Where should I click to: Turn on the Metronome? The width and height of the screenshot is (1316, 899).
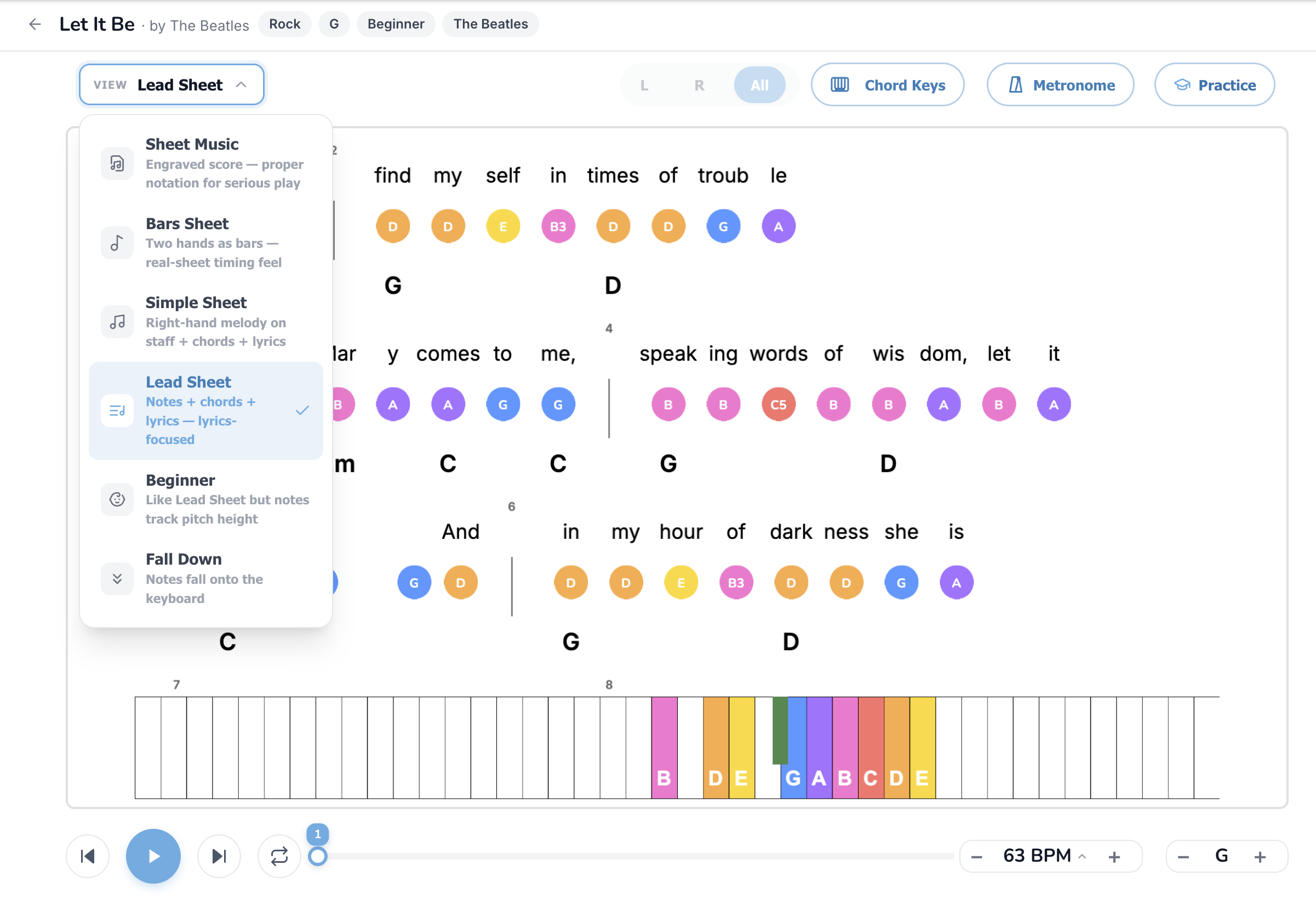tap(1060, 85)
